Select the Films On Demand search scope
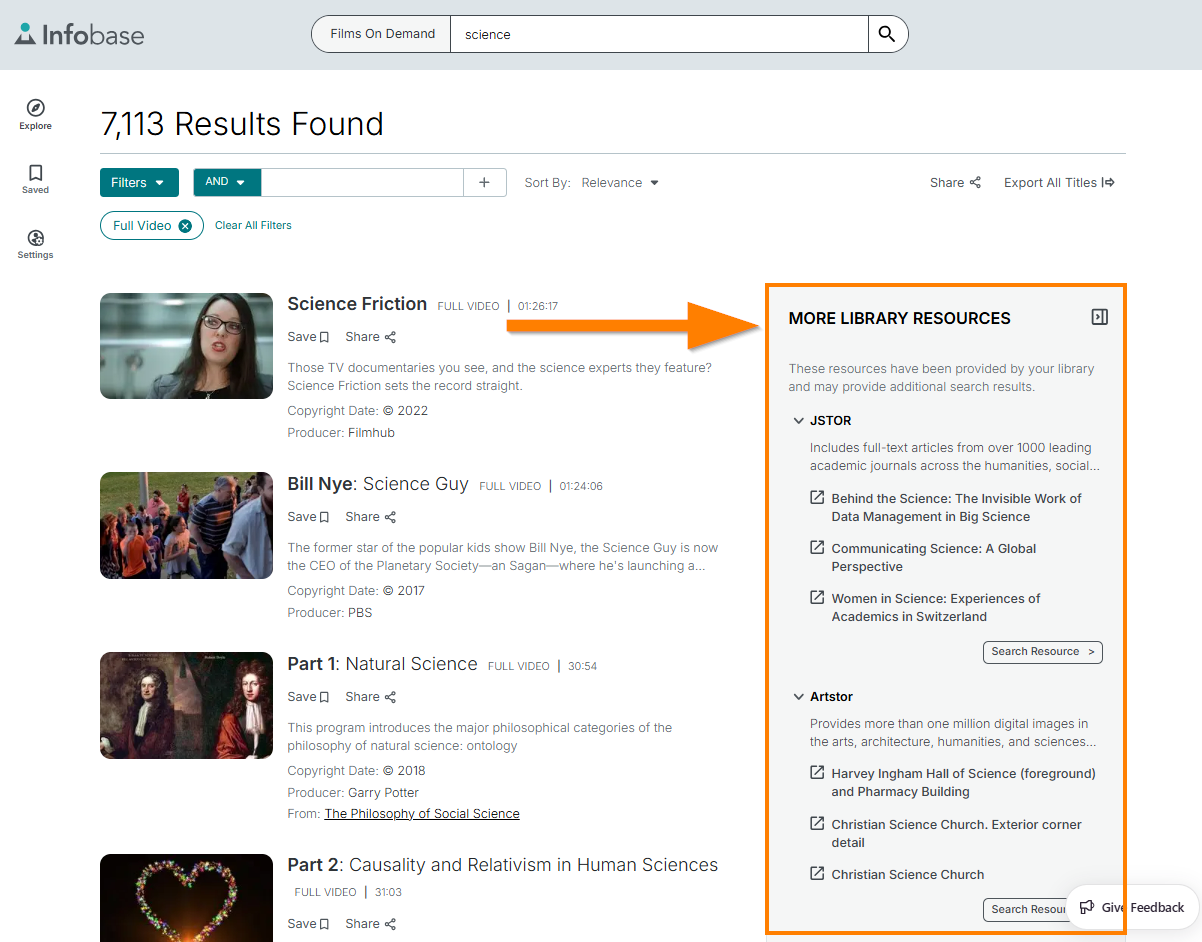The image size is (1202, 942). tap(382, 34)
